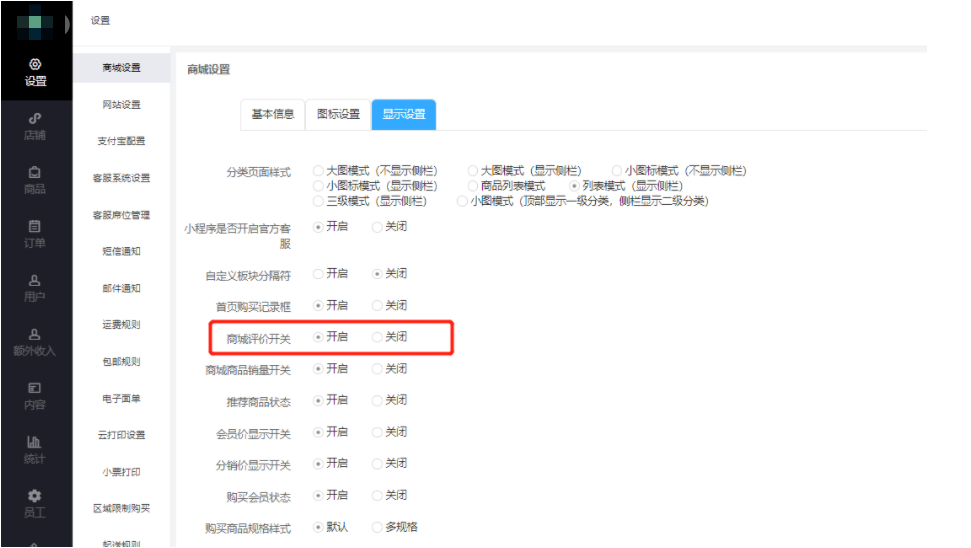Viewport: 971px width, 548px height.
Task: Open 客服系统设置 in the submenu
Action: tap(121, 178)
